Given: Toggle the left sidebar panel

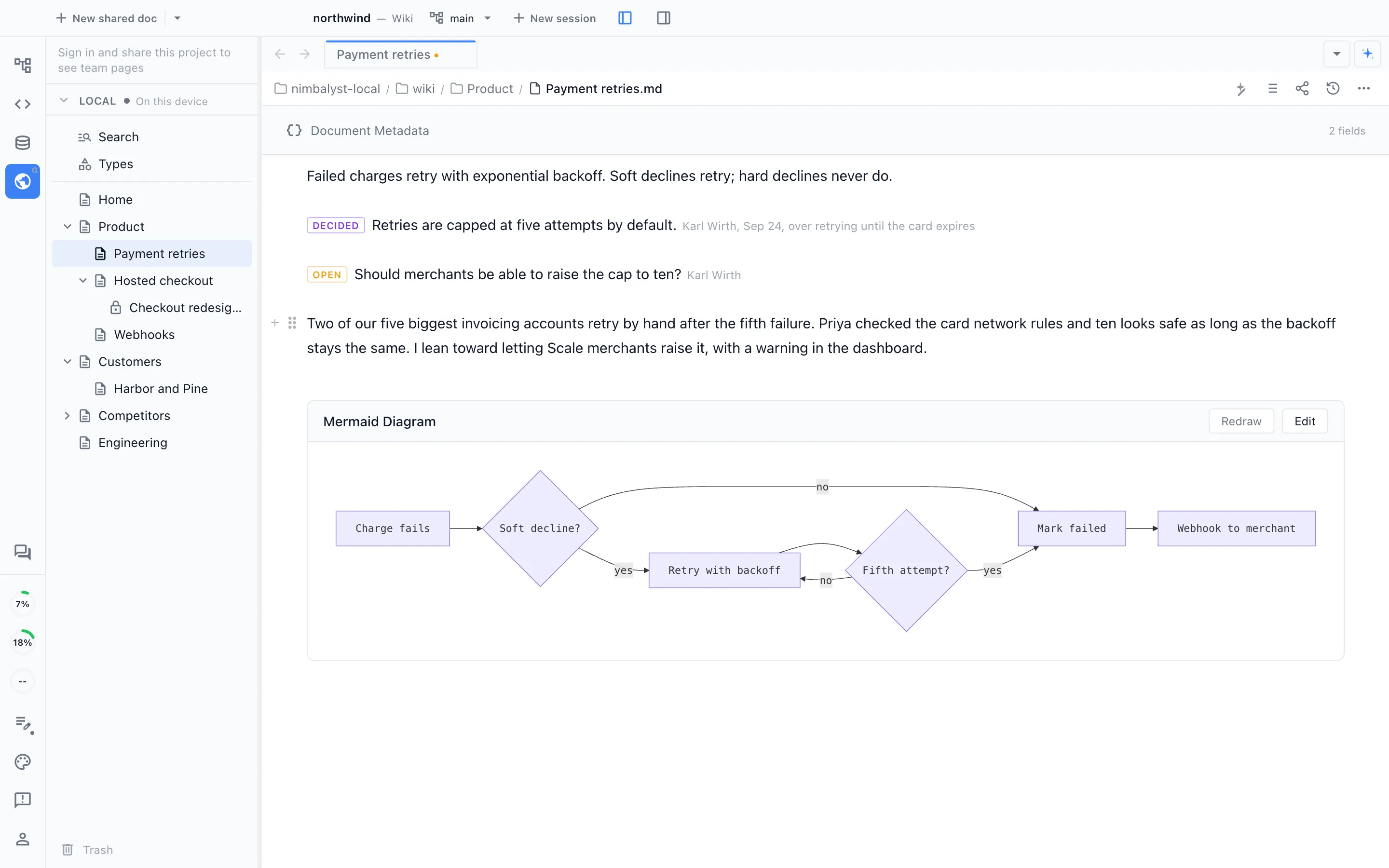Looking at the screenshot, I should (625, 18).
